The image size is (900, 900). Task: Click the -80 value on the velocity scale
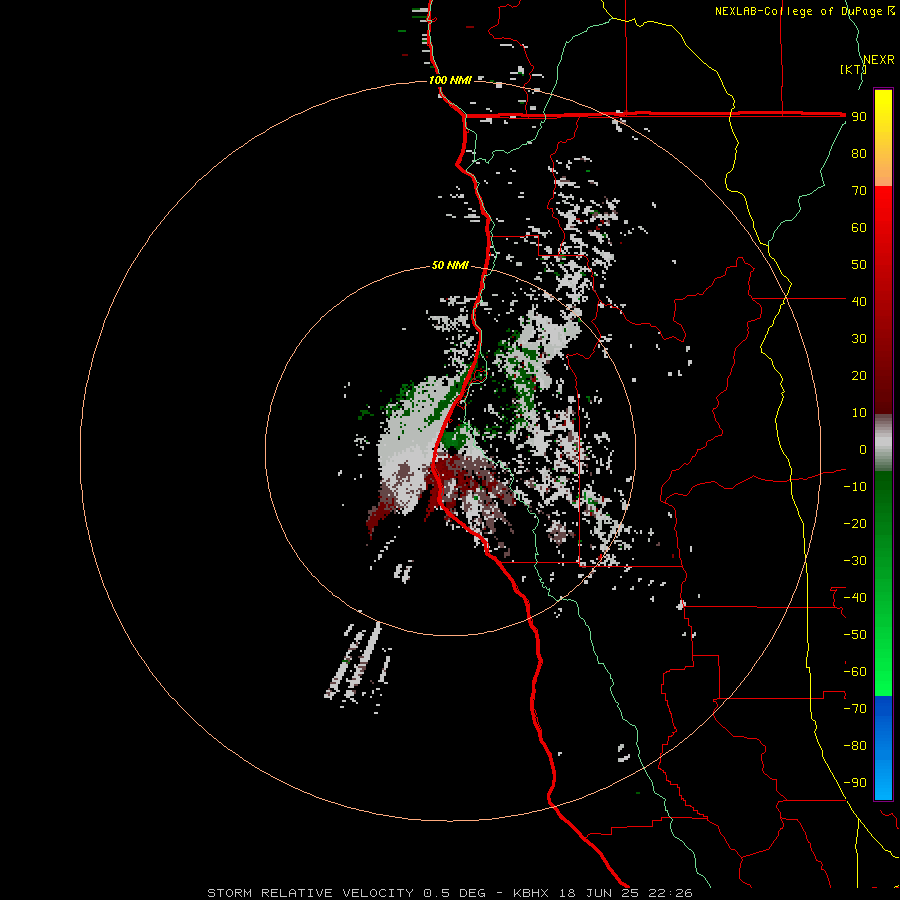pos(855,746)
